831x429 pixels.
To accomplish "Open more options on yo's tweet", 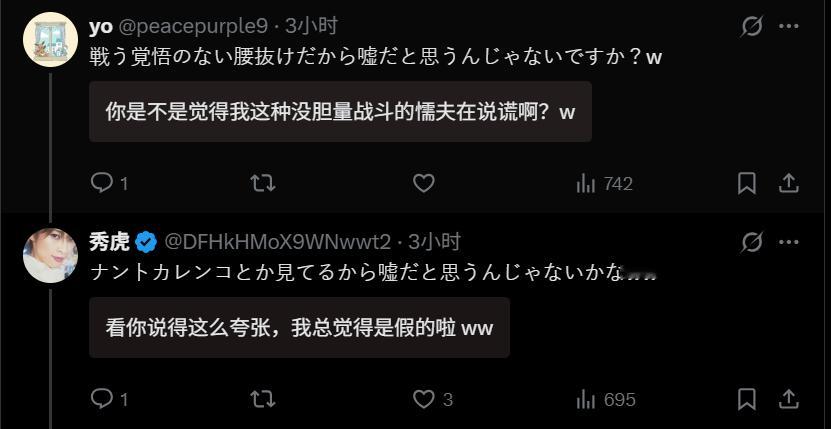I will pyautogui.click(x=789, y=26).
